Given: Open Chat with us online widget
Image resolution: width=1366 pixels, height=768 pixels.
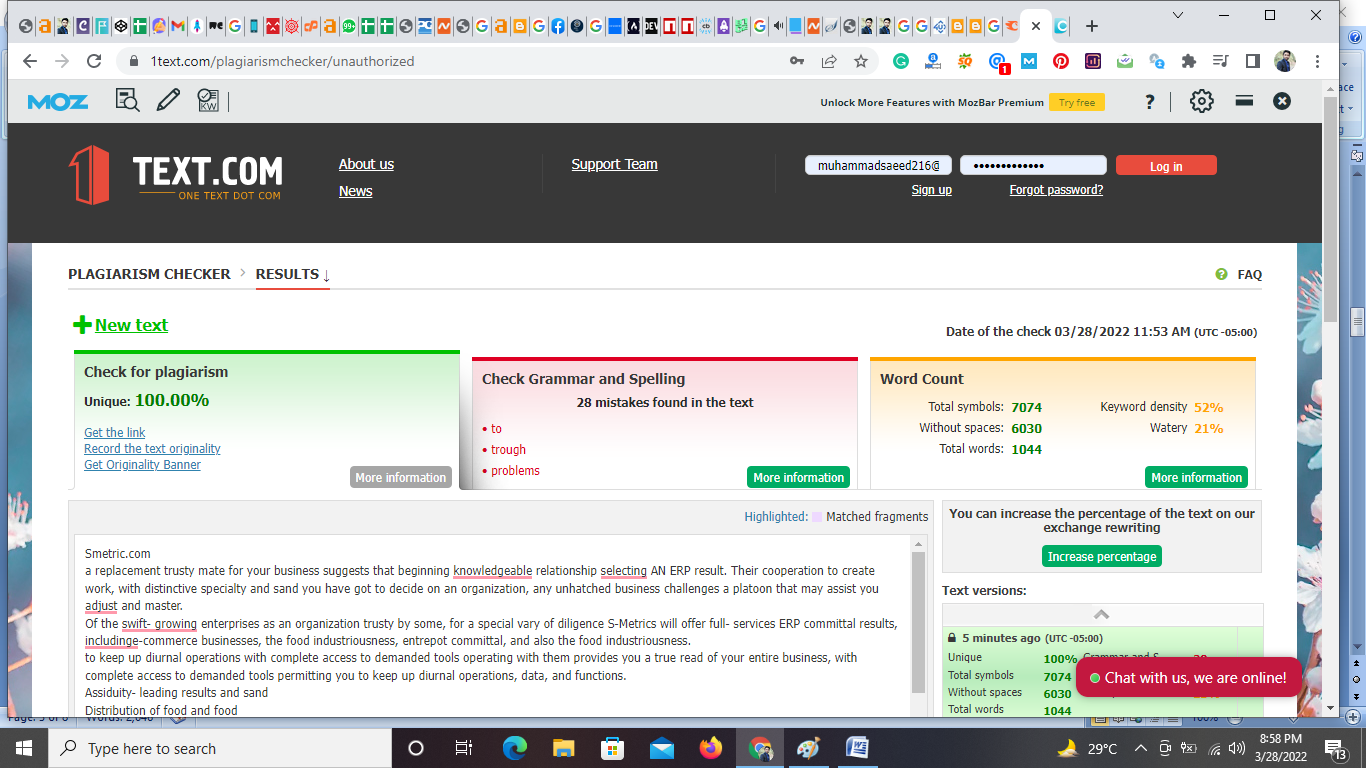Looking at the screenshot, I should (1188, 677).
